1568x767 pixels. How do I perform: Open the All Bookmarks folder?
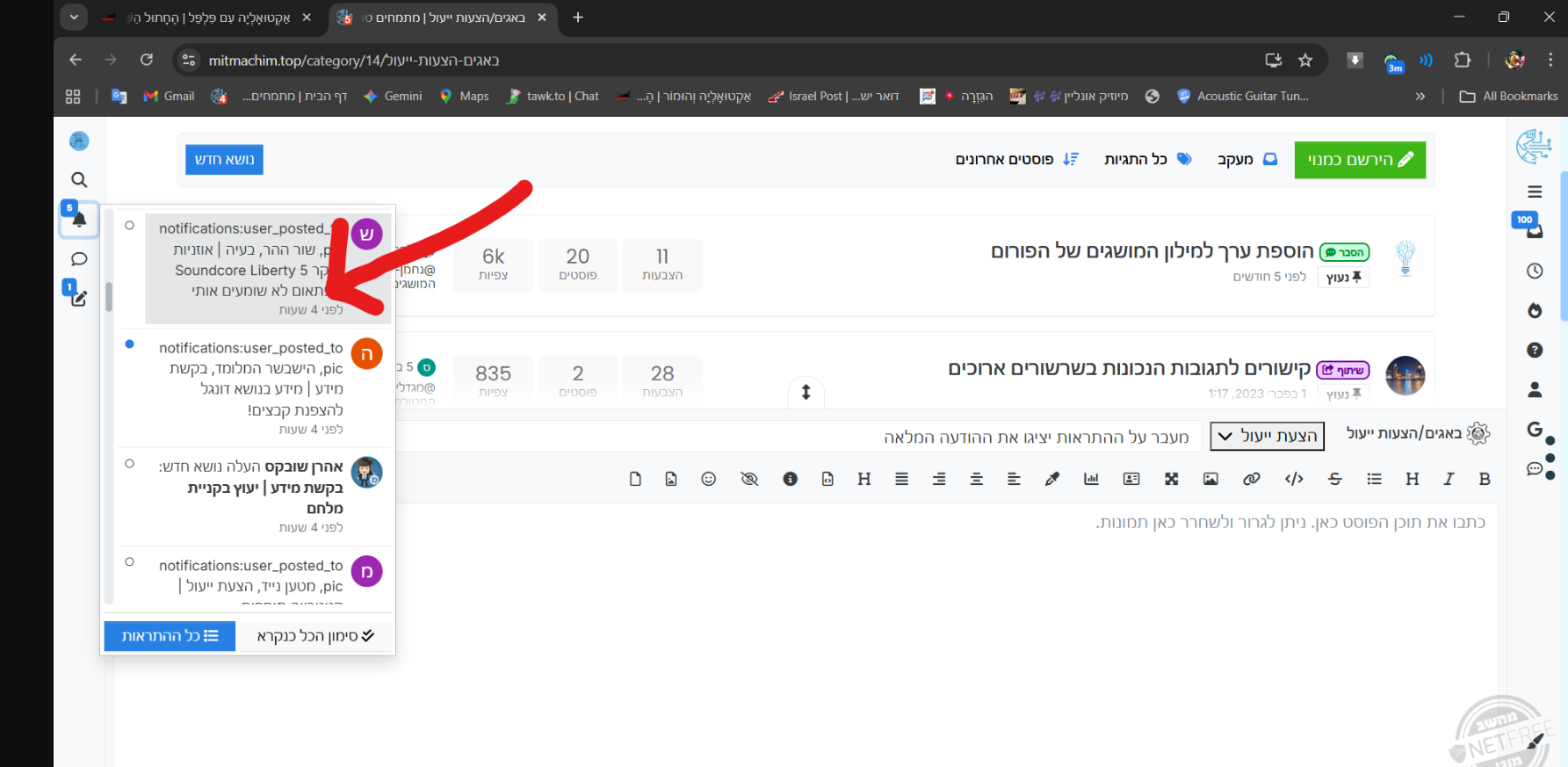[1509, 97]
